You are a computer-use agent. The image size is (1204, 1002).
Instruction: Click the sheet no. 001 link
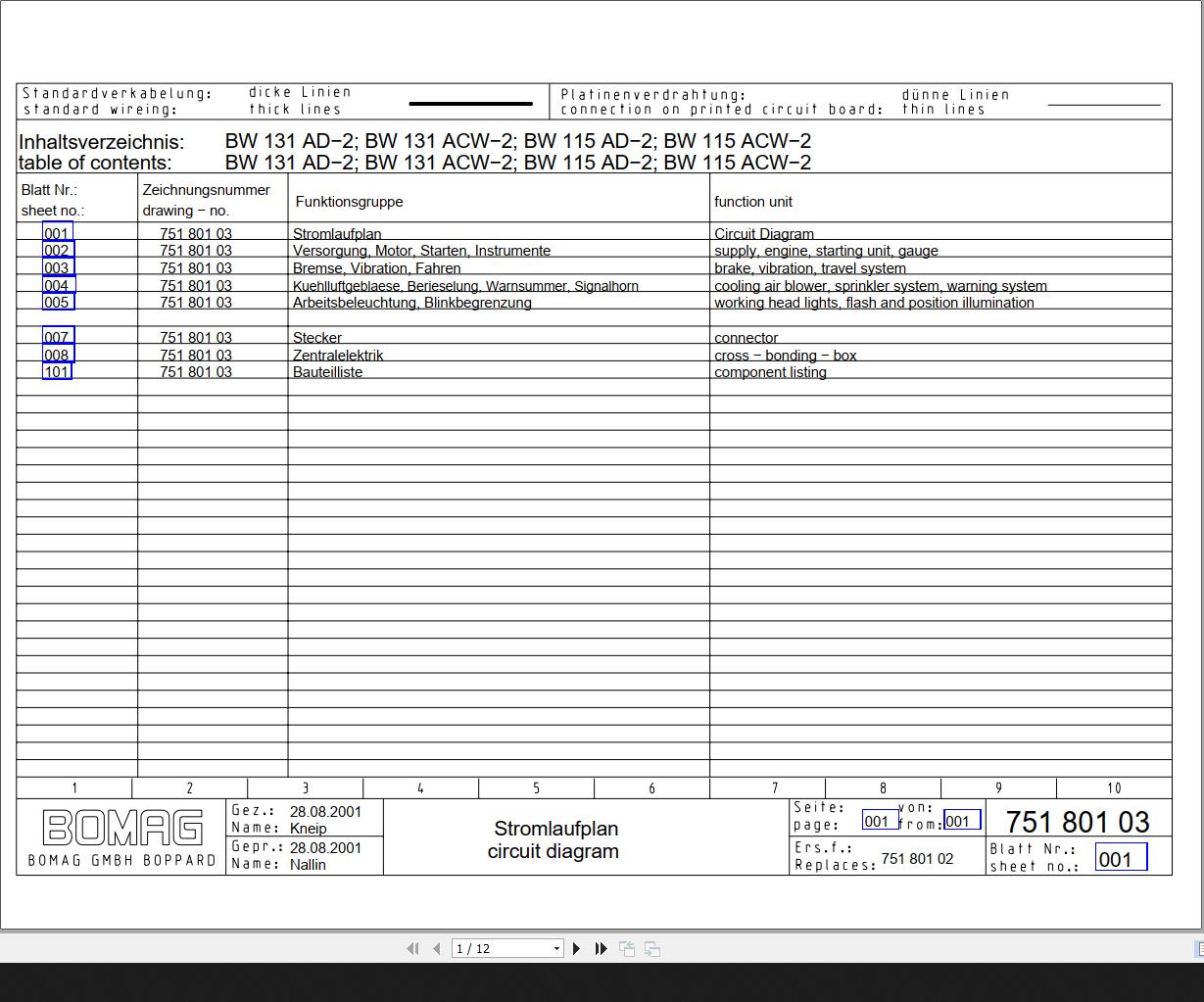pos(1121,859)
